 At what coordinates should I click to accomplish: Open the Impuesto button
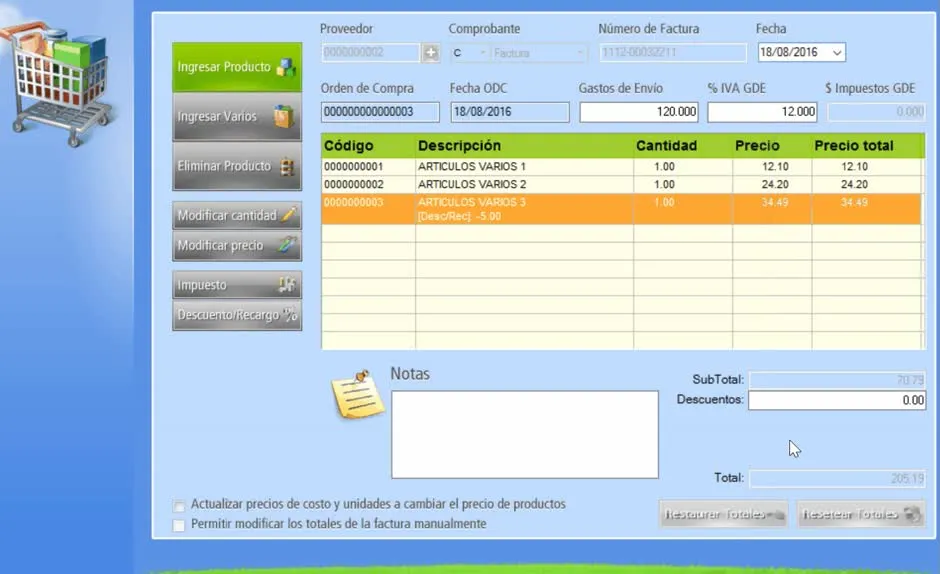(237, 285)
